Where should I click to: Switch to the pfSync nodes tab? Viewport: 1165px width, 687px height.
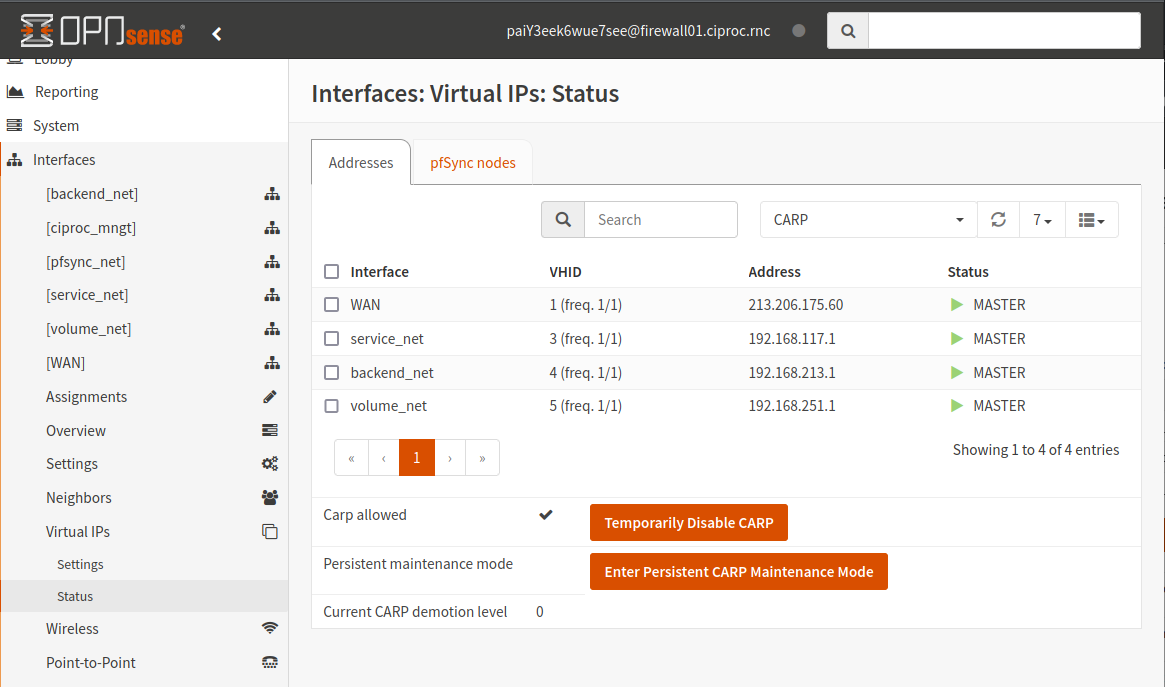click(x=471, y=162)
